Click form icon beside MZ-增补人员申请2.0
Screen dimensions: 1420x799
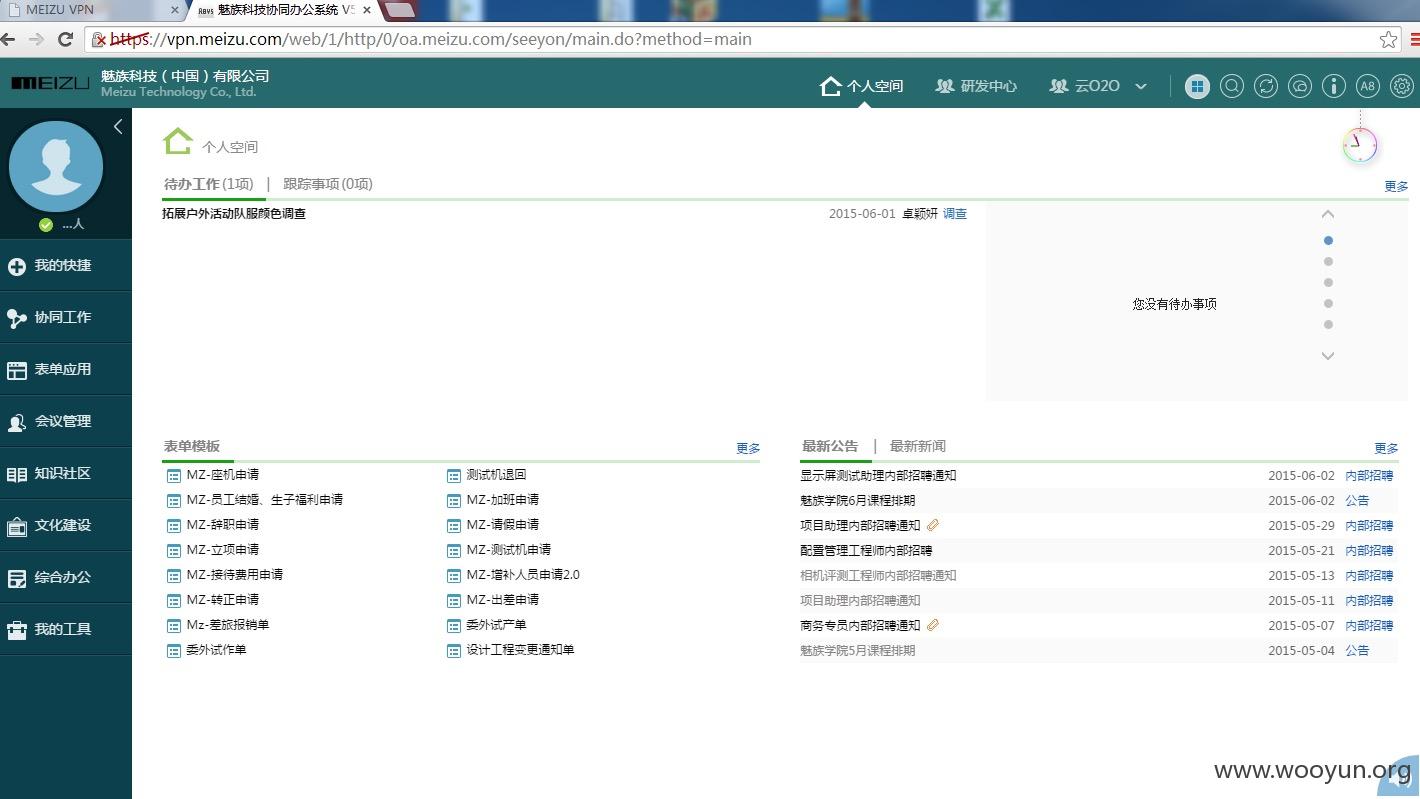454,576
